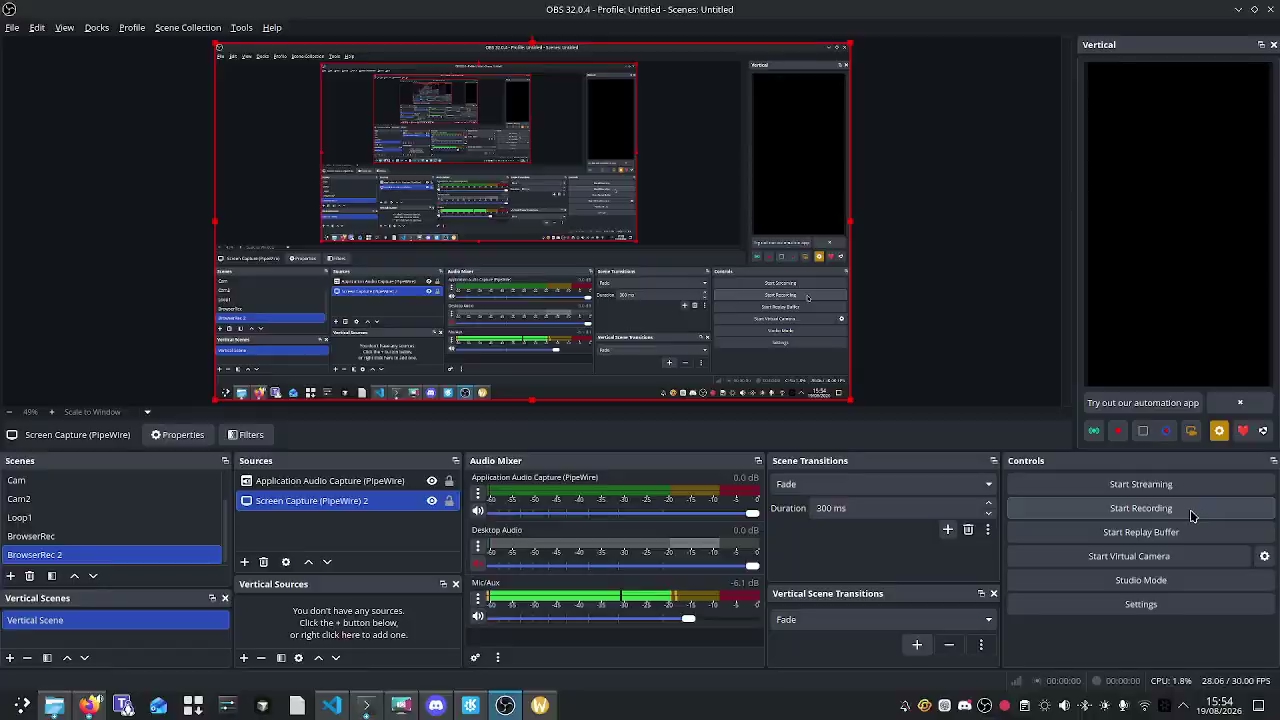Open Visual Studio Code from the taskbar
Image resolution: width=1280 pixels, height=720 pixels.
pyautogui.click(x=332, y=706)
